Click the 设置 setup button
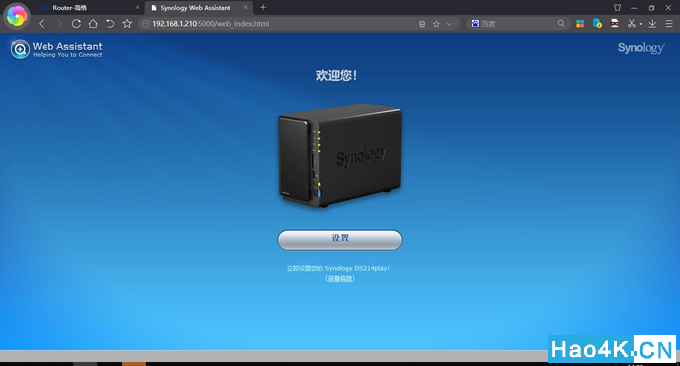Viewport: 680px width, 366px height. point(340,240)
